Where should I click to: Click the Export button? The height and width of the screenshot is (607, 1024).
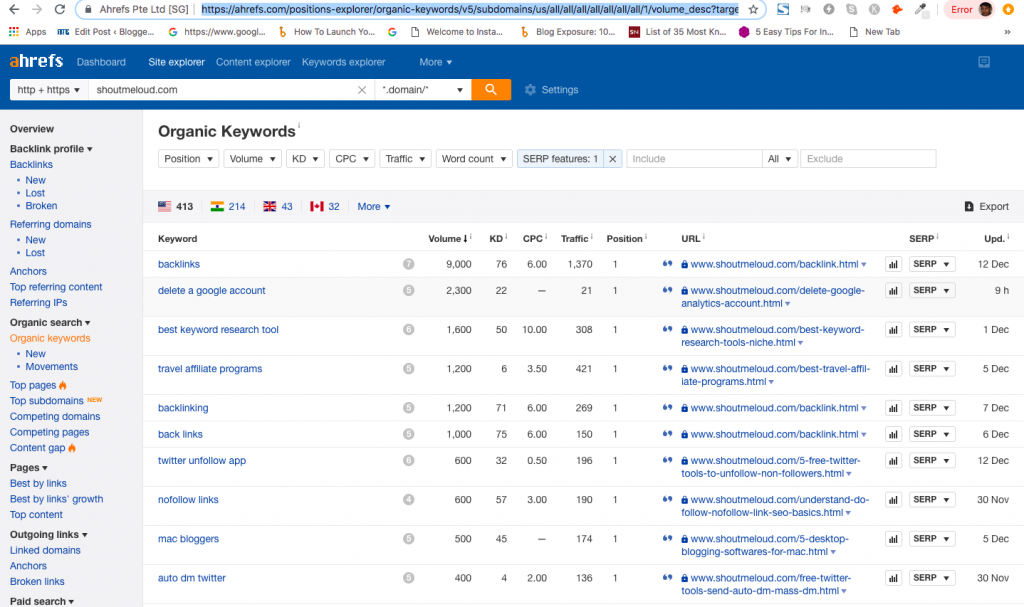[x=986, y=206]
